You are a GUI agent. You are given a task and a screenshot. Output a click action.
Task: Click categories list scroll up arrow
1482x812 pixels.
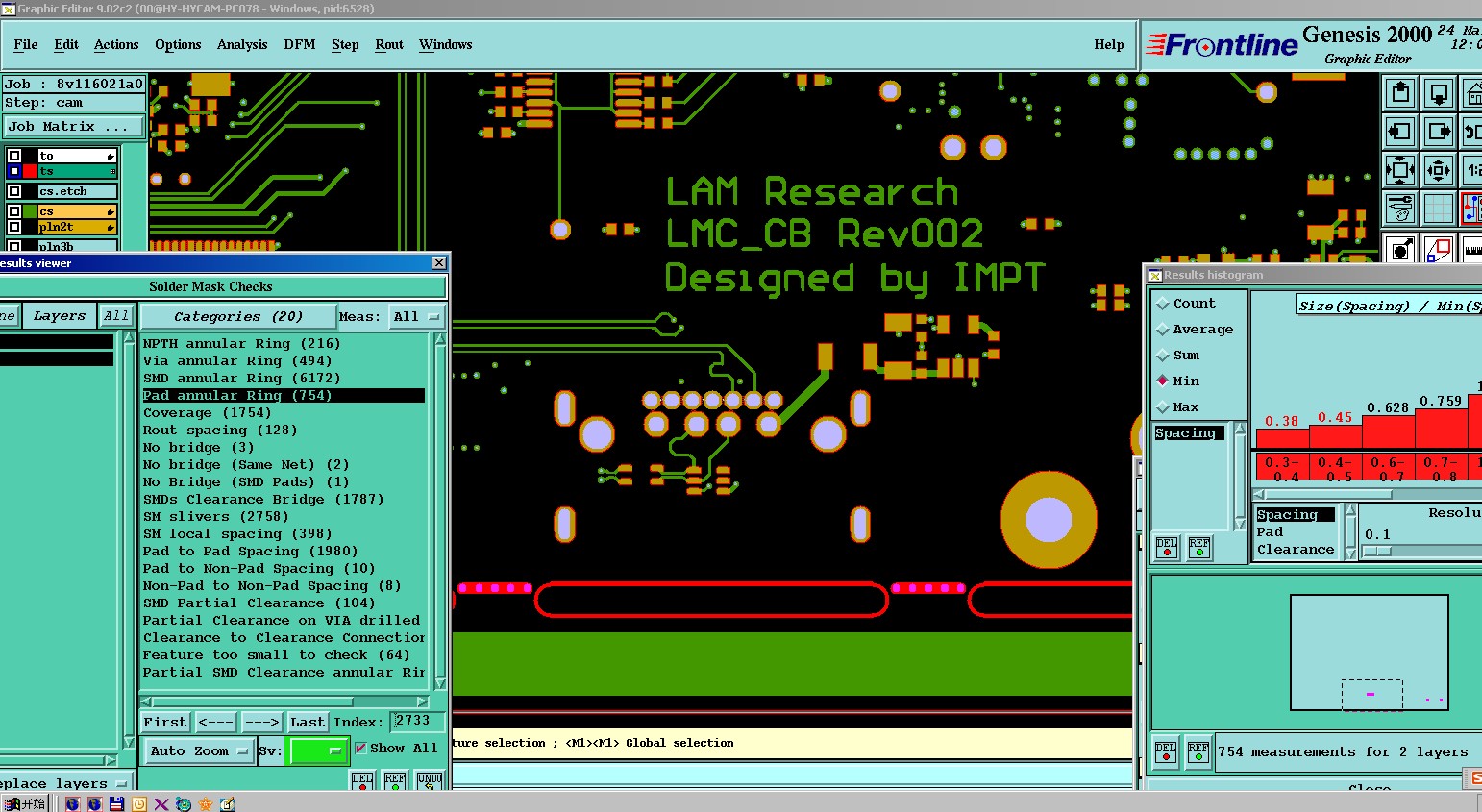pos(440,338)
